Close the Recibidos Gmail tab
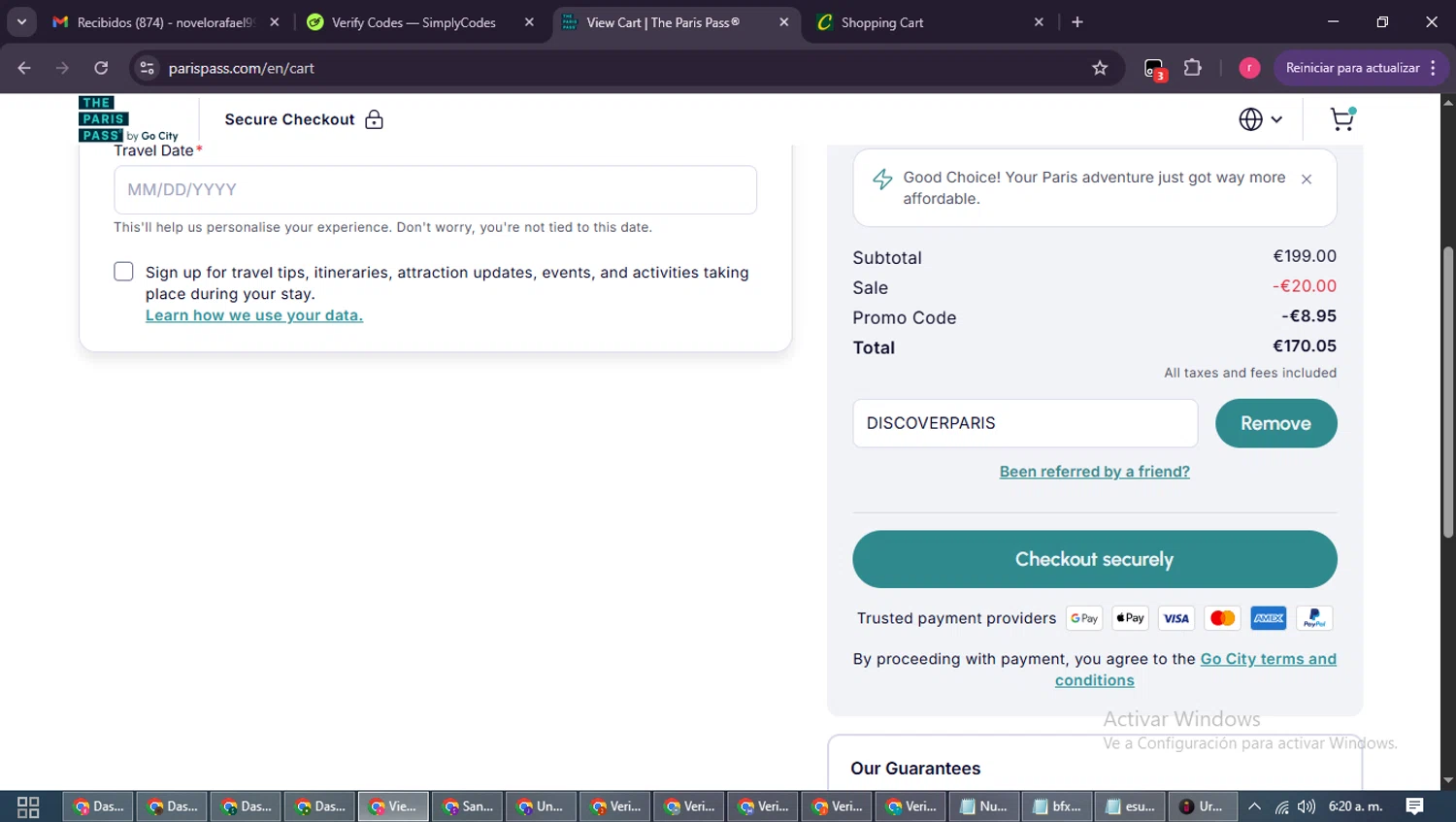The image size is (1456, 822). (x=275, y=22)
